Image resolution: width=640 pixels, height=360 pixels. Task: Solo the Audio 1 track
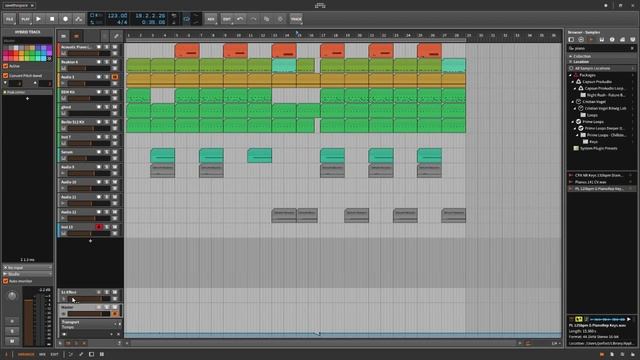(x=107, y=77)
